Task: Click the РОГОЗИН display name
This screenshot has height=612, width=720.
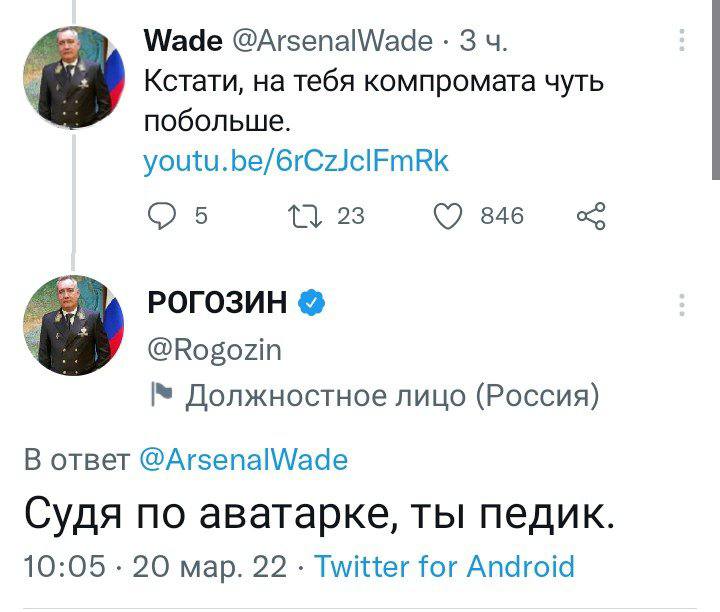Action: click(x=216, y=301)
